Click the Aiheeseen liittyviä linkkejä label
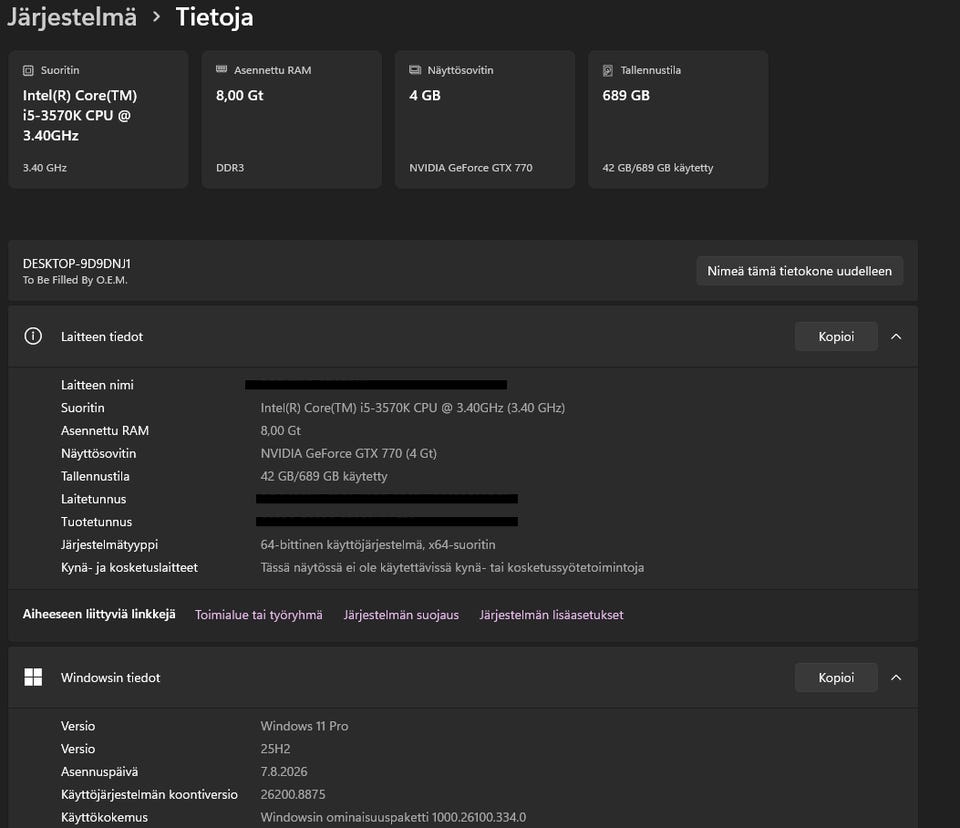This screenshot has width=960, height=828. [99, 614]
